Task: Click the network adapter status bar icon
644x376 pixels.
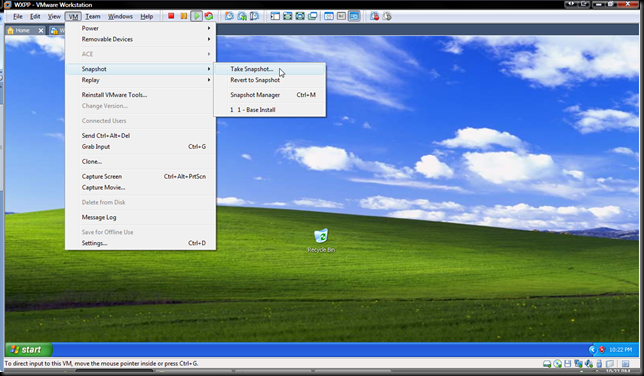Action: [578, 364]
